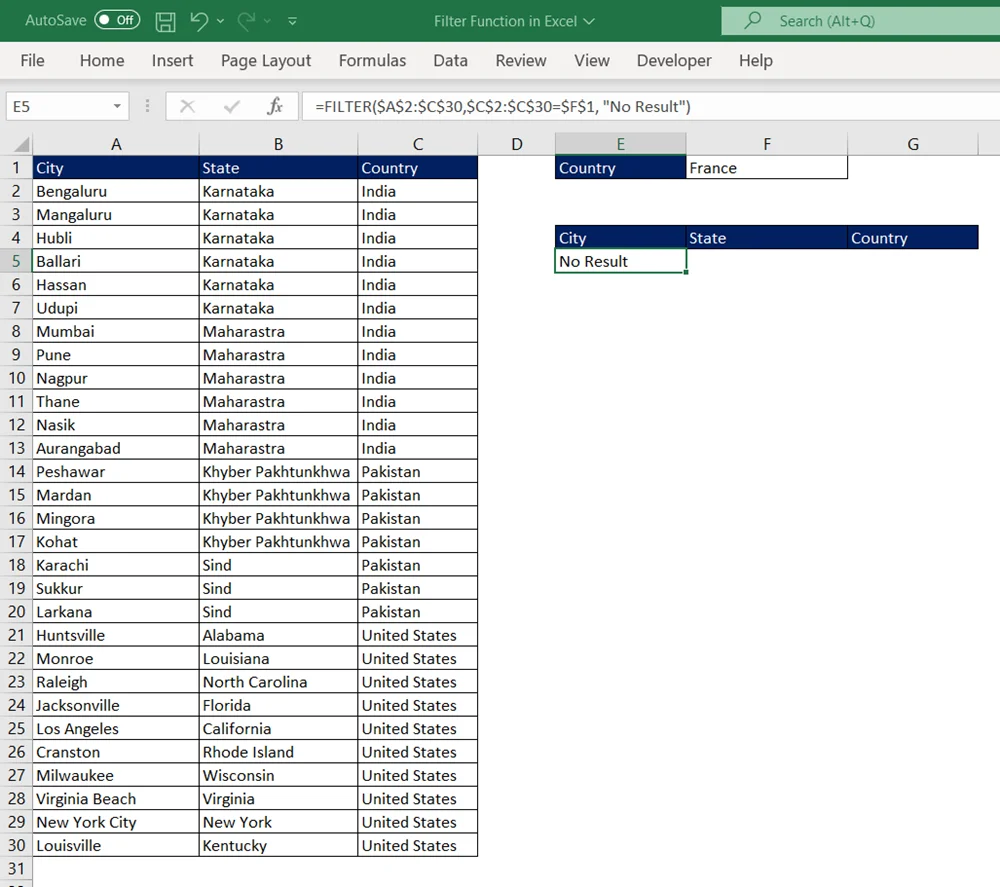This screenshot has width=1000, height=887.
Task: Expand the Name Box dropdown
Action: click(118, 106)
